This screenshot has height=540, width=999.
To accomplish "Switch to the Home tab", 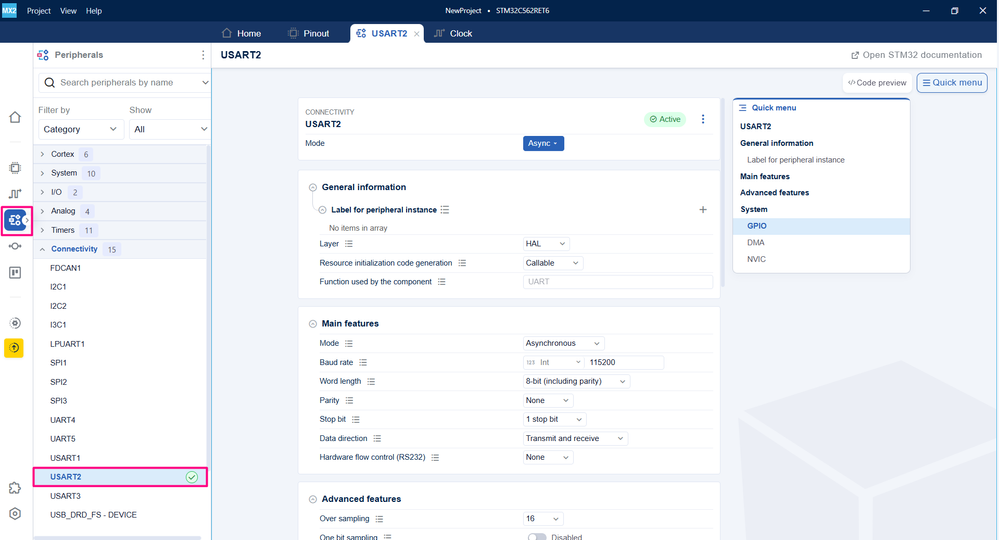I will click(x=241, y=33).
